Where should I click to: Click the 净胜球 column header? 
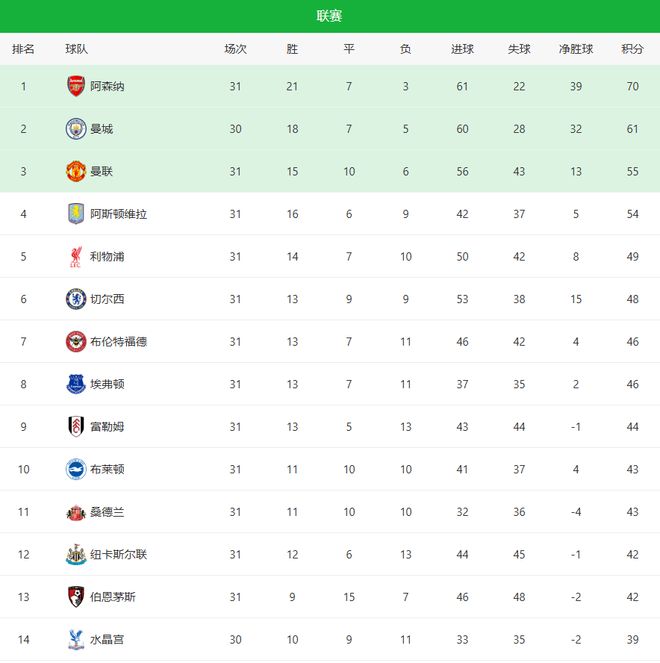[x=576, y=49]
